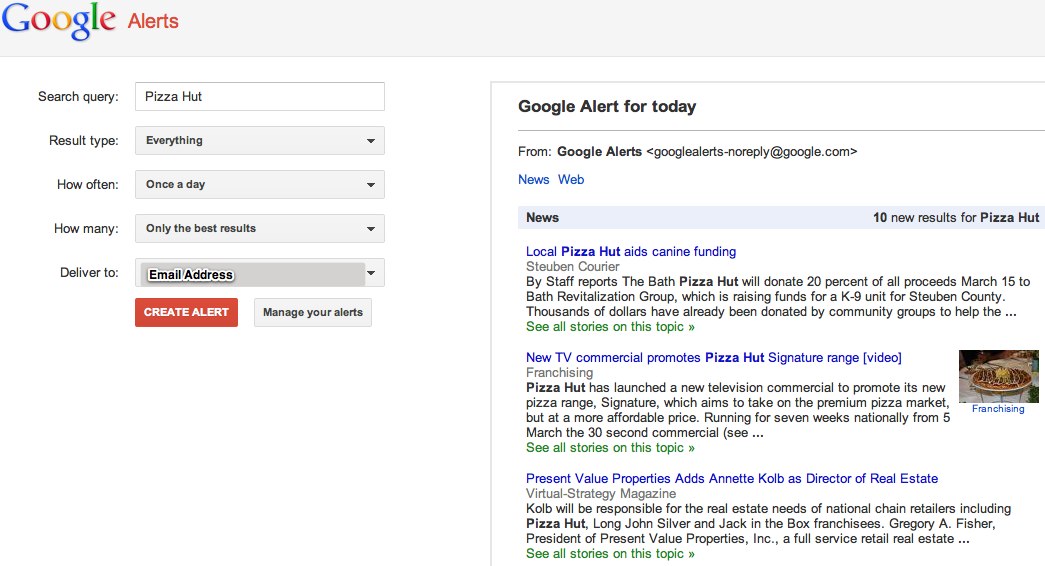This screenshot has height=566, width=1045.
Task: See all stories under Virtual-Strategy Magazine article
Action: click(610, 553)
